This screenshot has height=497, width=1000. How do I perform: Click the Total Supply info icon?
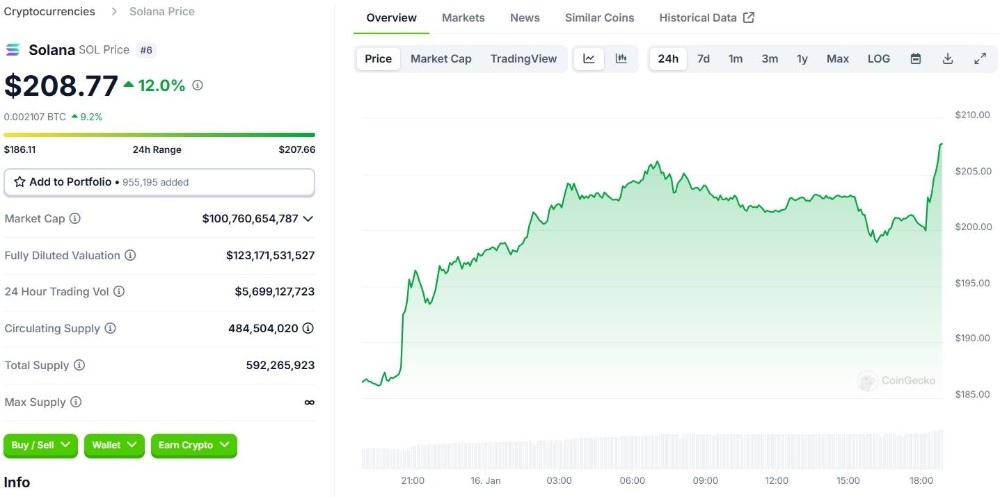(79, 365)
